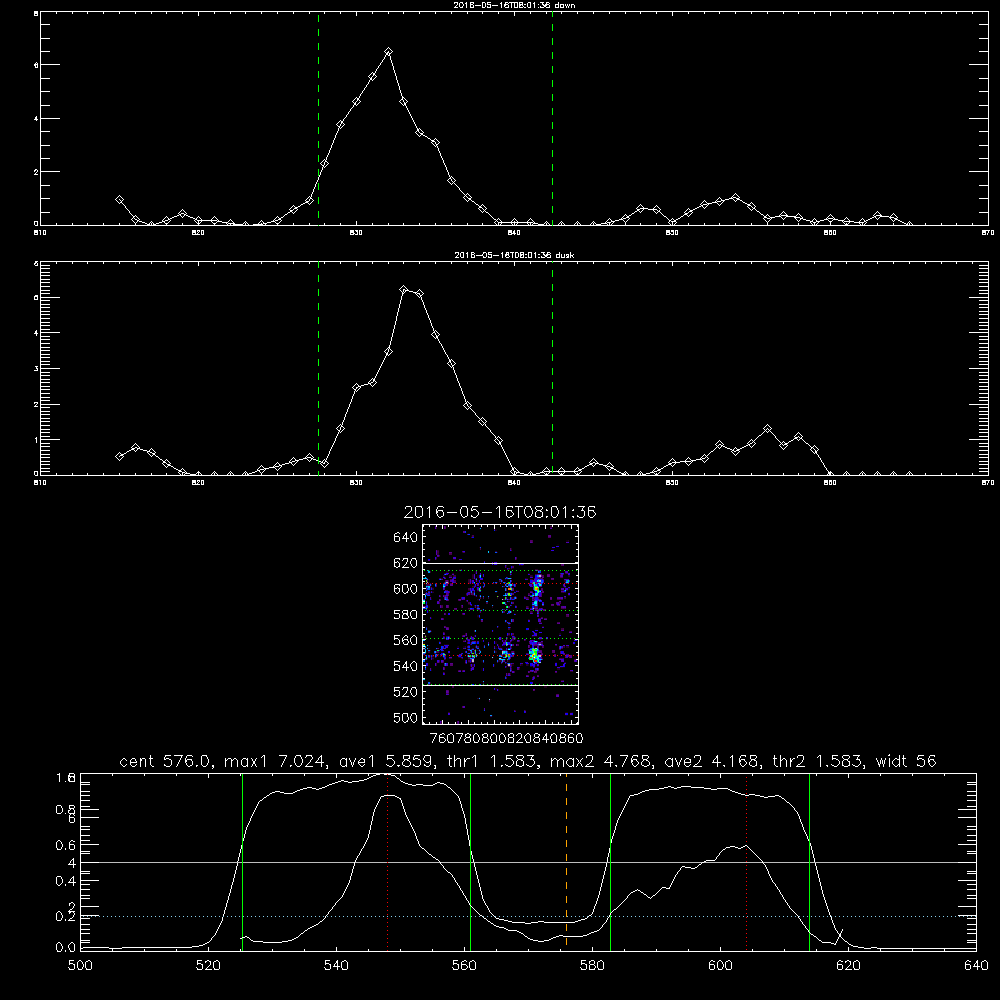
Task: Click bottom plot x-axis label 540
Action: tap(336, 966)
